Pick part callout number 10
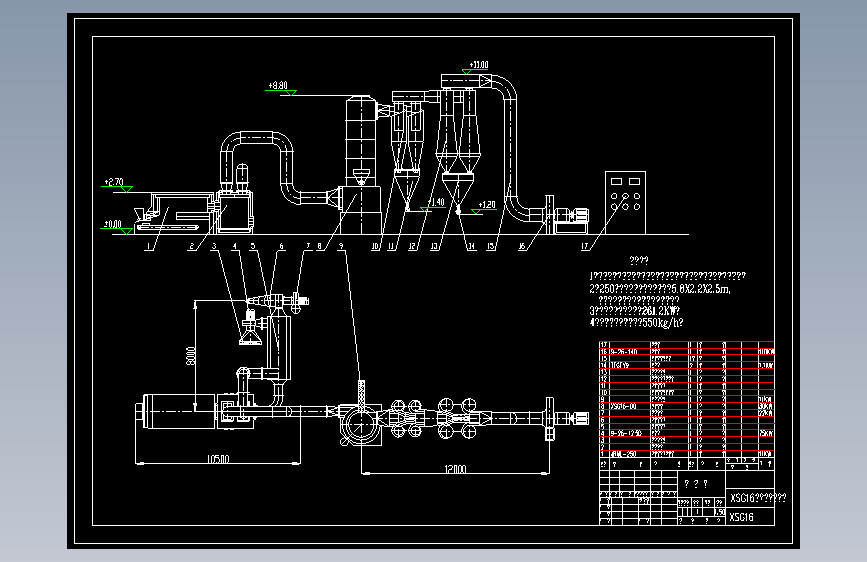The image size is (867, 562). 375,246
